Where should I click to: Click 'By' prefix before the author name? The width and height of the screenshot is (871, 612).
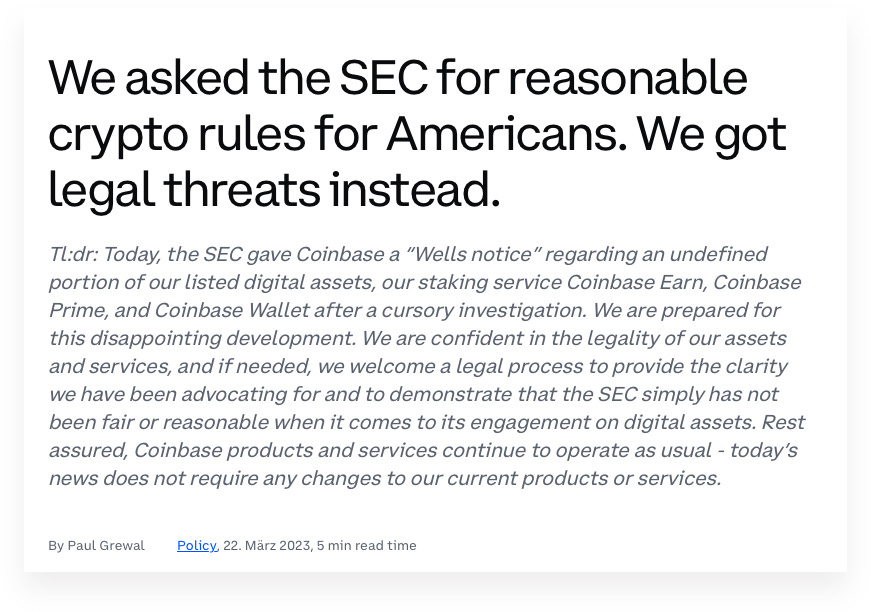[x=56, y=545]
